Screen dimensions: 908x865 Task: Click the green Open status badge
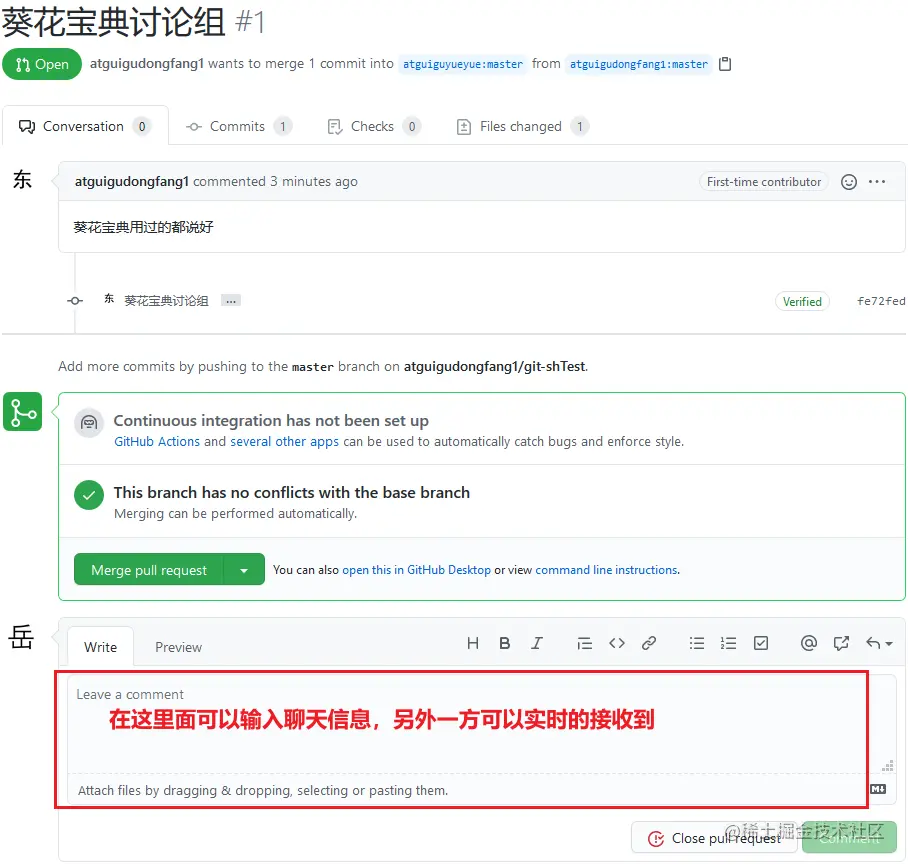point(42,64)
